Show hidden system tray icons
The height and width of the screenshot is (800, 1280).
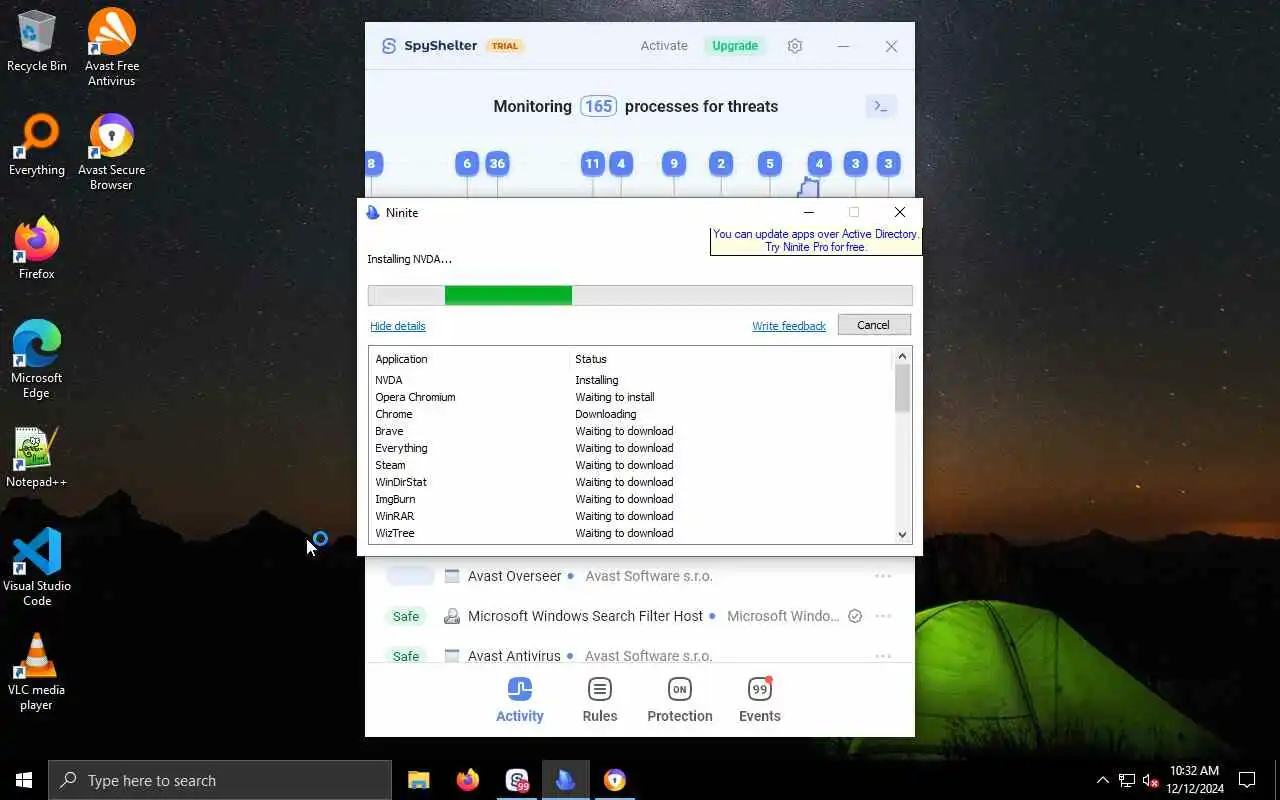[1102, 780]
